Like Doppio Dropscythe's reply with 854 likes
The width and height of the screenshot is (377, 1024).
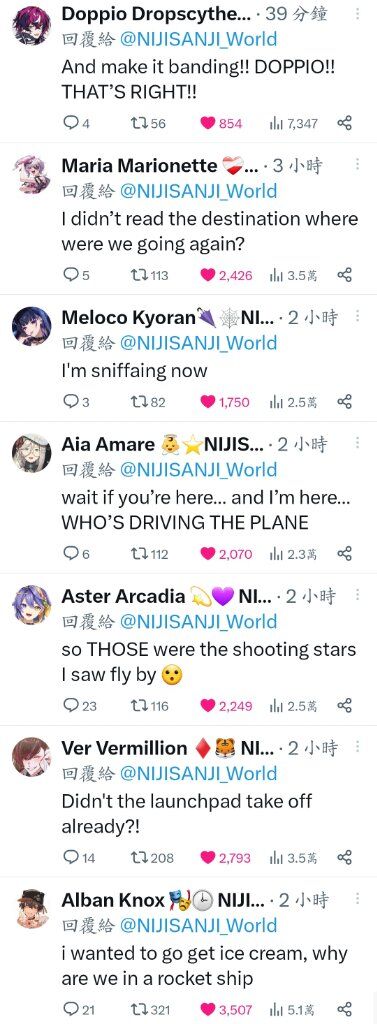[x=221, y=123]
